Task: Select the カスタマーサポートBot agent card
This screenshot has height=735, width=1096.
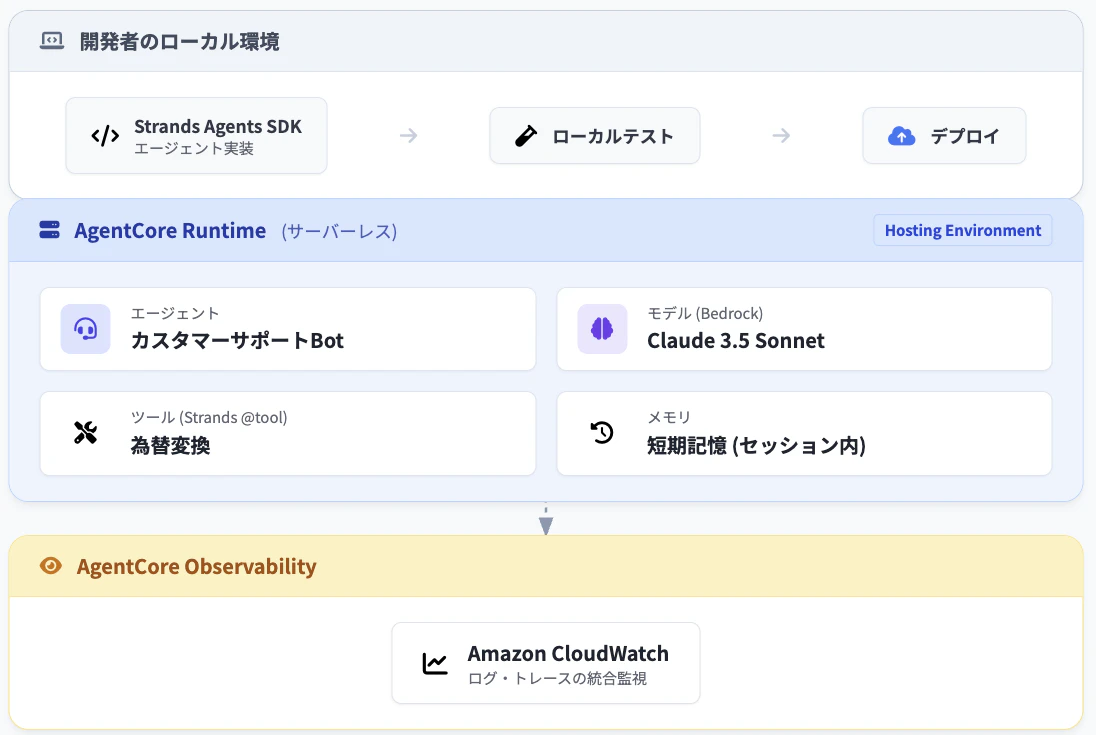Action: [x=287, y=329]
